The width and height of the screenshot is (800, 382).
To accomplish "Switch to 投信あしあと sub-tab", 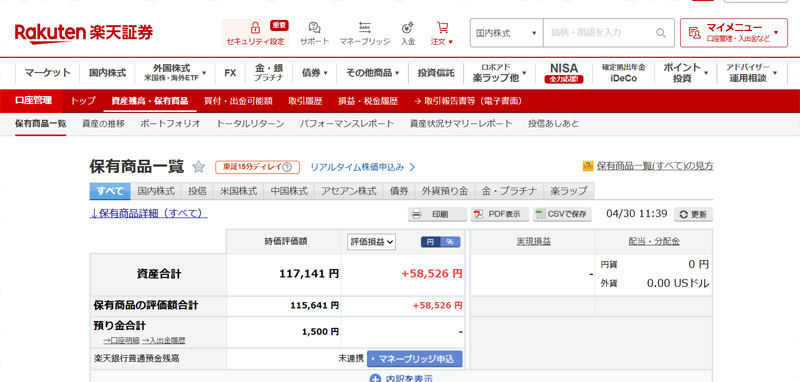I will pyautogui.click(x=554, y=123).
